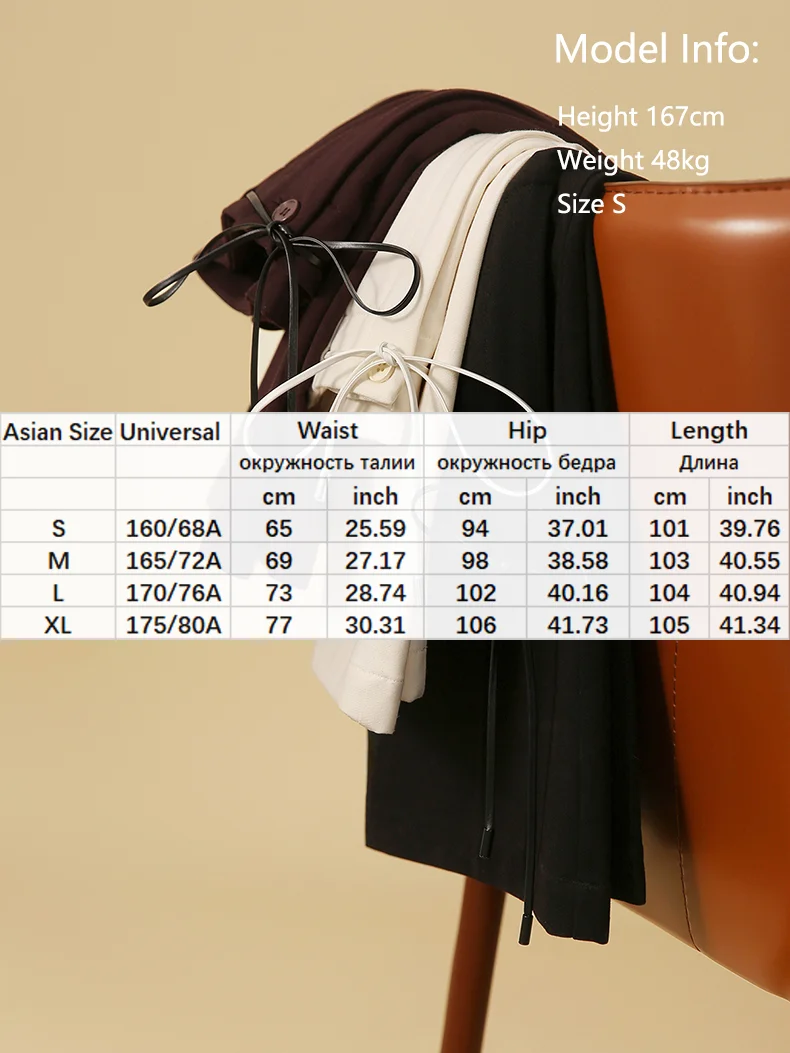The width and height of the screenshot is (790, 1053).
Task: Click the 'Universal' column header
Action: (170, 432)
